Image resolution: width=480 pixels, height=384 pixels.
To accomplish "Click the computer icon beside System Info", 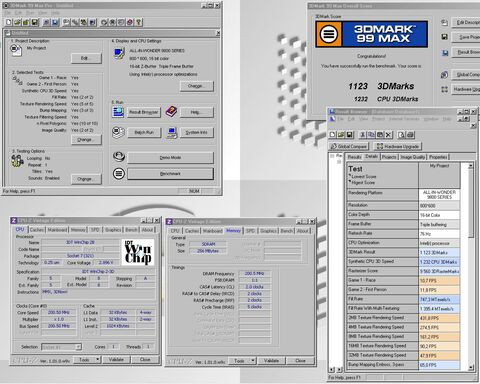I will tap(172, 133).
